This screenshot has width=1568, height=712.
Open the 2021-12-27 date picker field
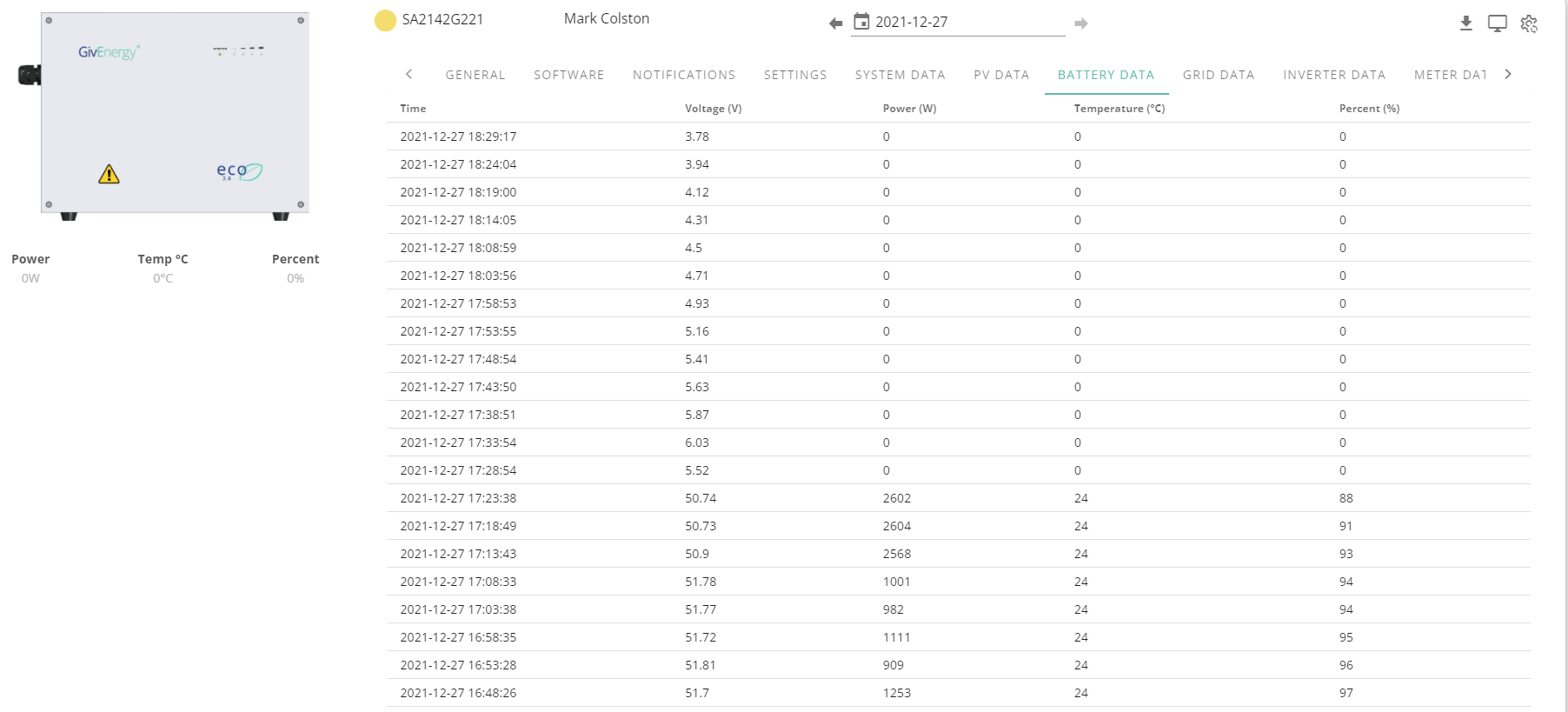click(x=958, y=23)
